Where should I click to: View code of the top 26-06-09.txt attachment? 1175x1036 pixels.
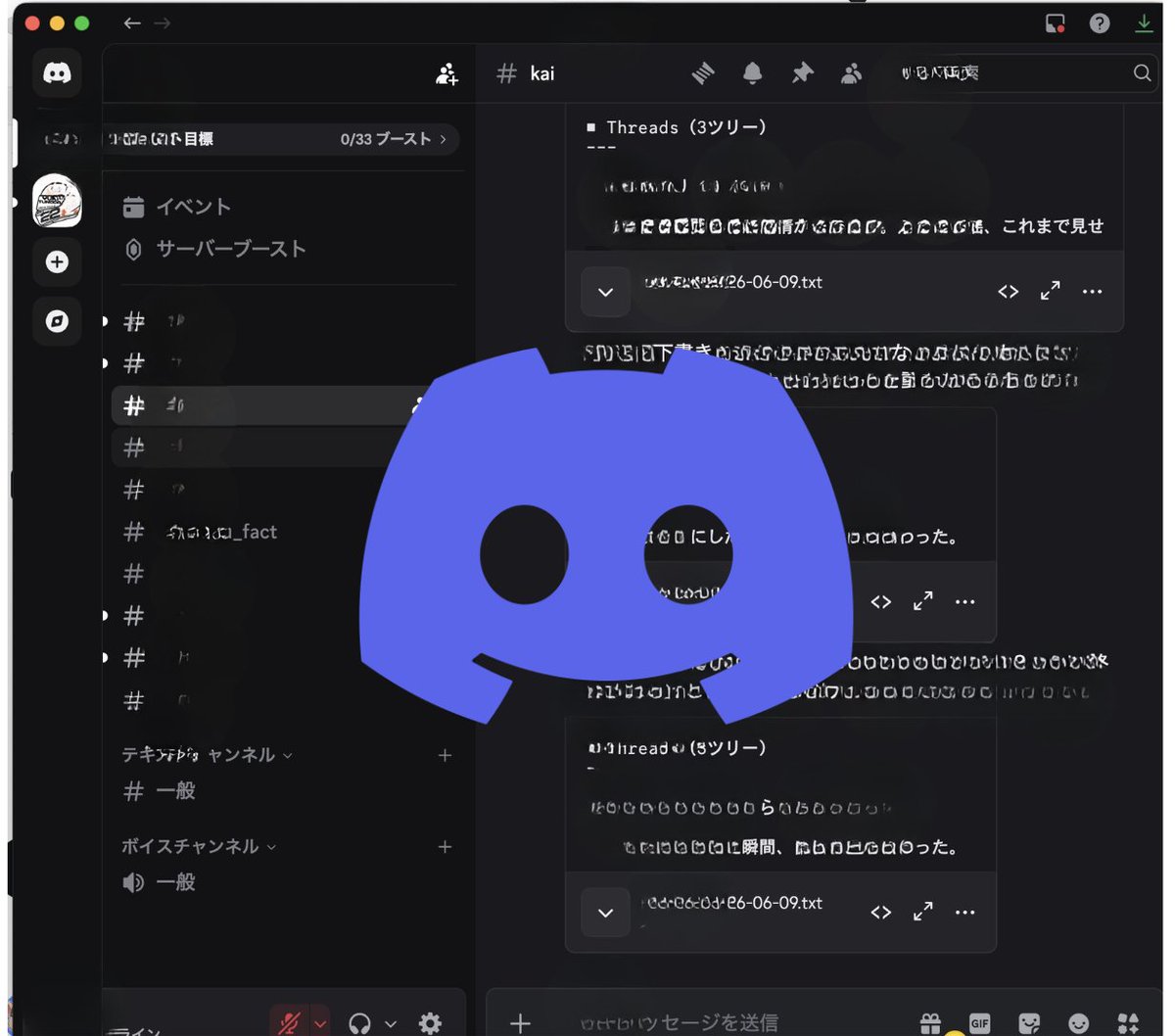1008,292
